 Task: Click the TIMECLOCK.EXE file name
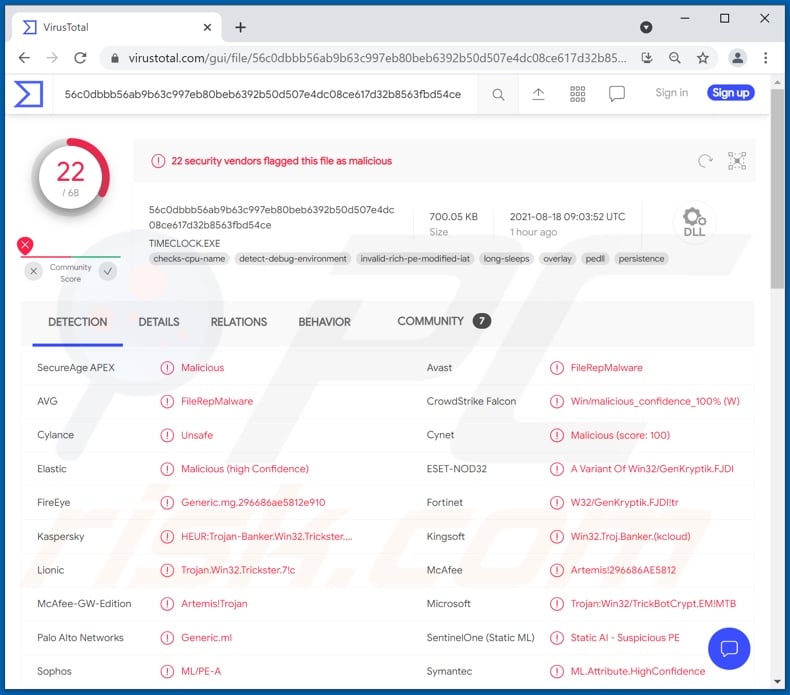pyautogui.click(x=184, y=243)
